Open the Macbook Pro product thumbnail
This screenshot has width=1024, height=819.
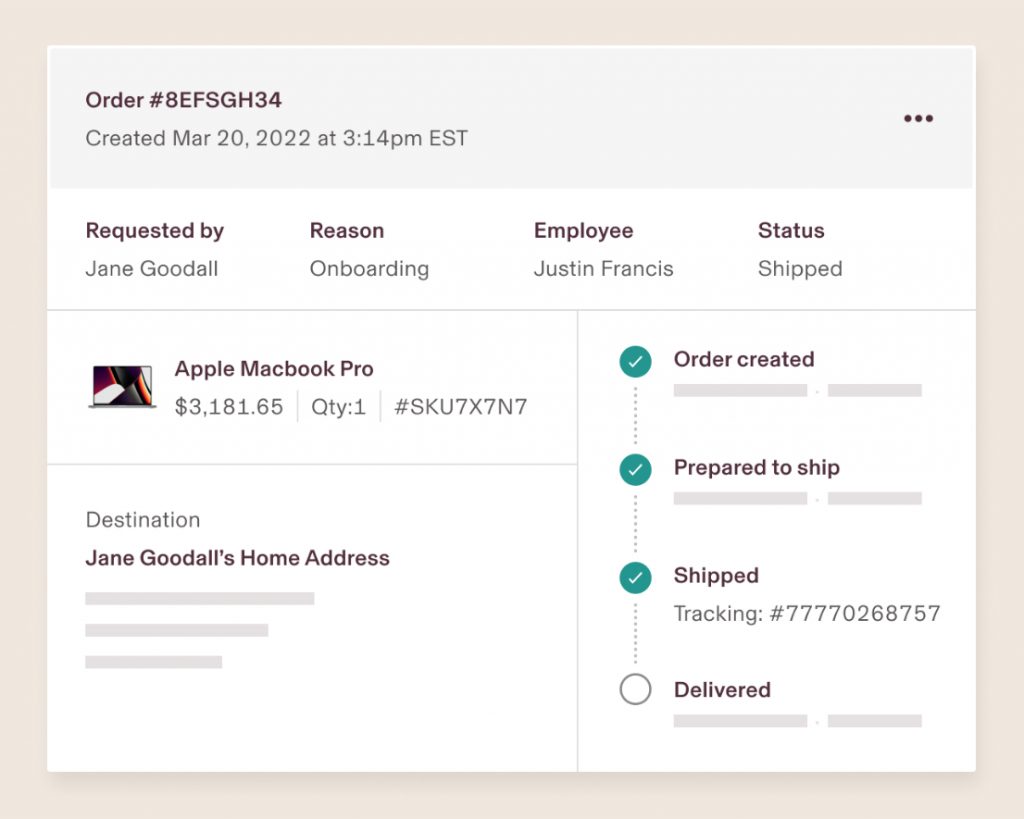[x=122, y=387]
